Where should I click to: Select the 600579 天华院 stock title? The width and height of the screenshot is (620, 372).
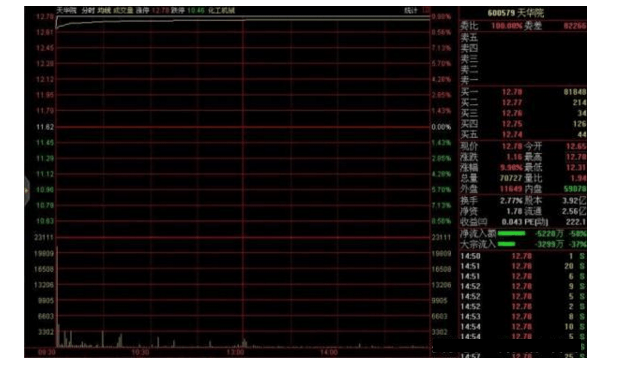(516, 13)
